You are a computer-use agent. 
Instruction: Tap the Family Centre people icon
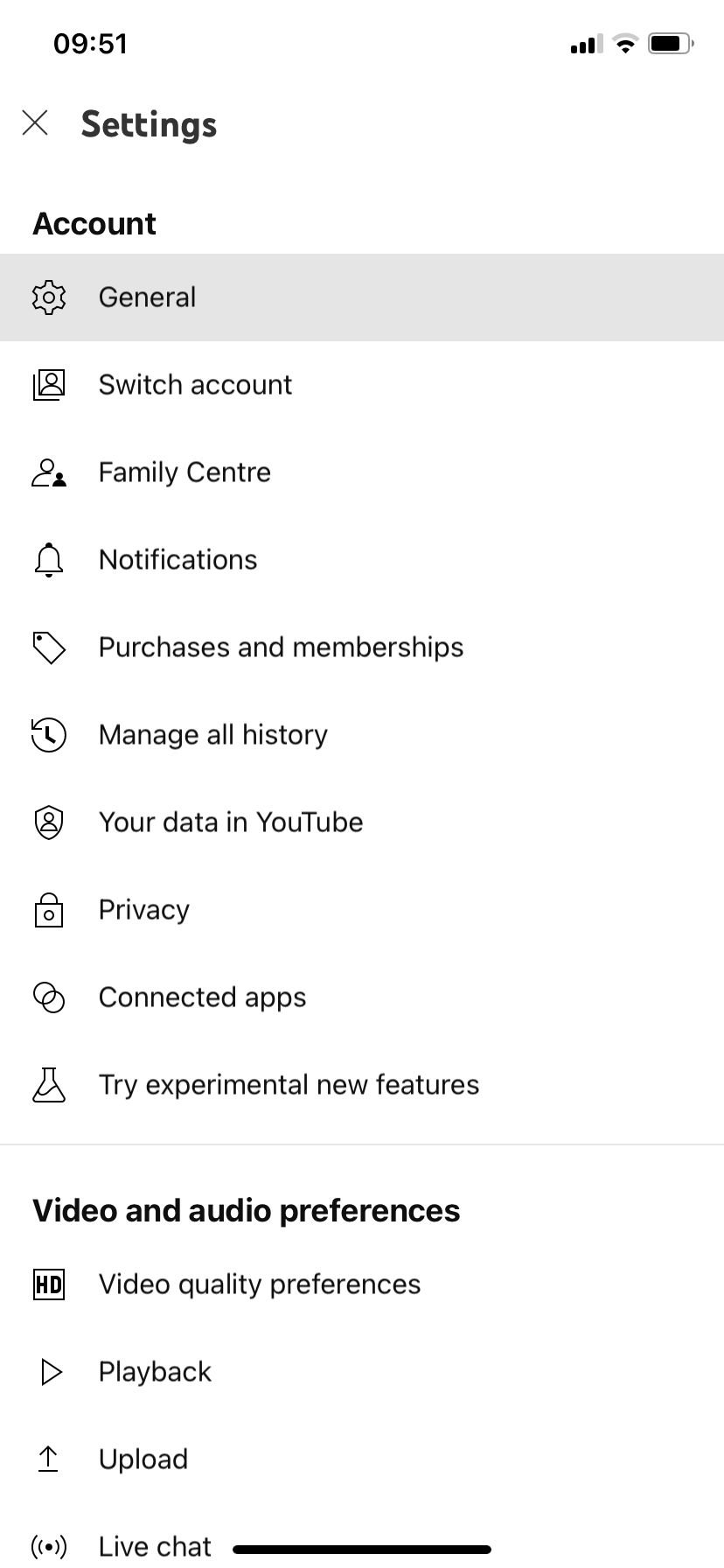coord(49,472)
